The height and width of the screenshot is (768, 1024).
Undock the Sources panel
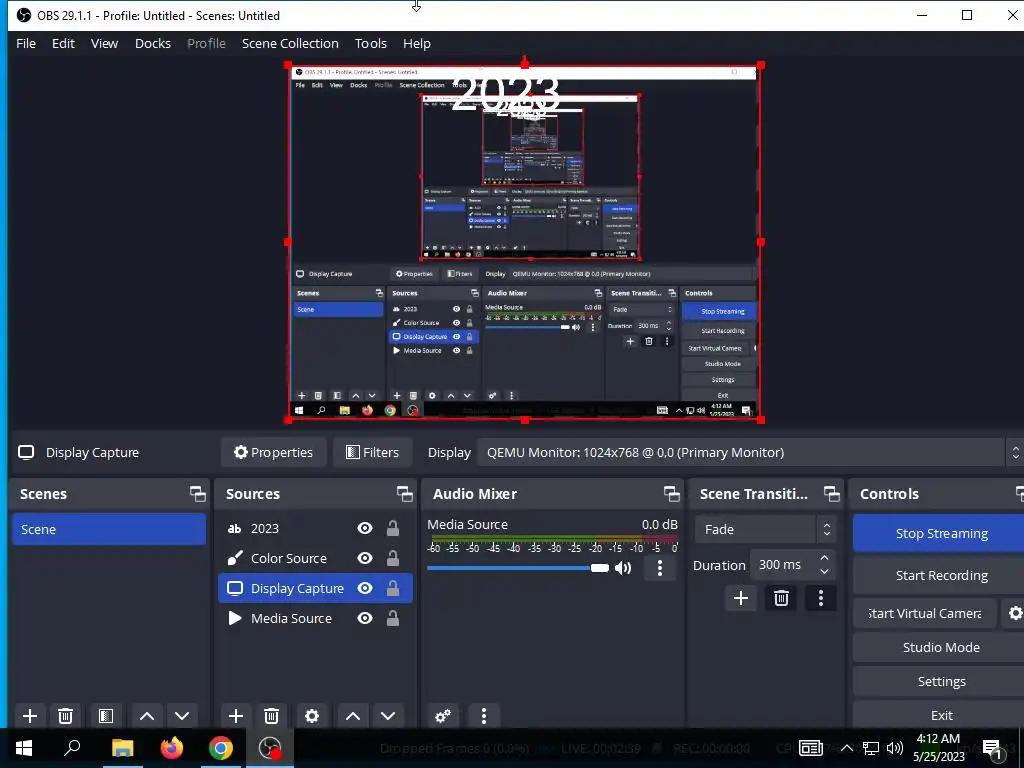pyautogui.click(x=405, y=494)
